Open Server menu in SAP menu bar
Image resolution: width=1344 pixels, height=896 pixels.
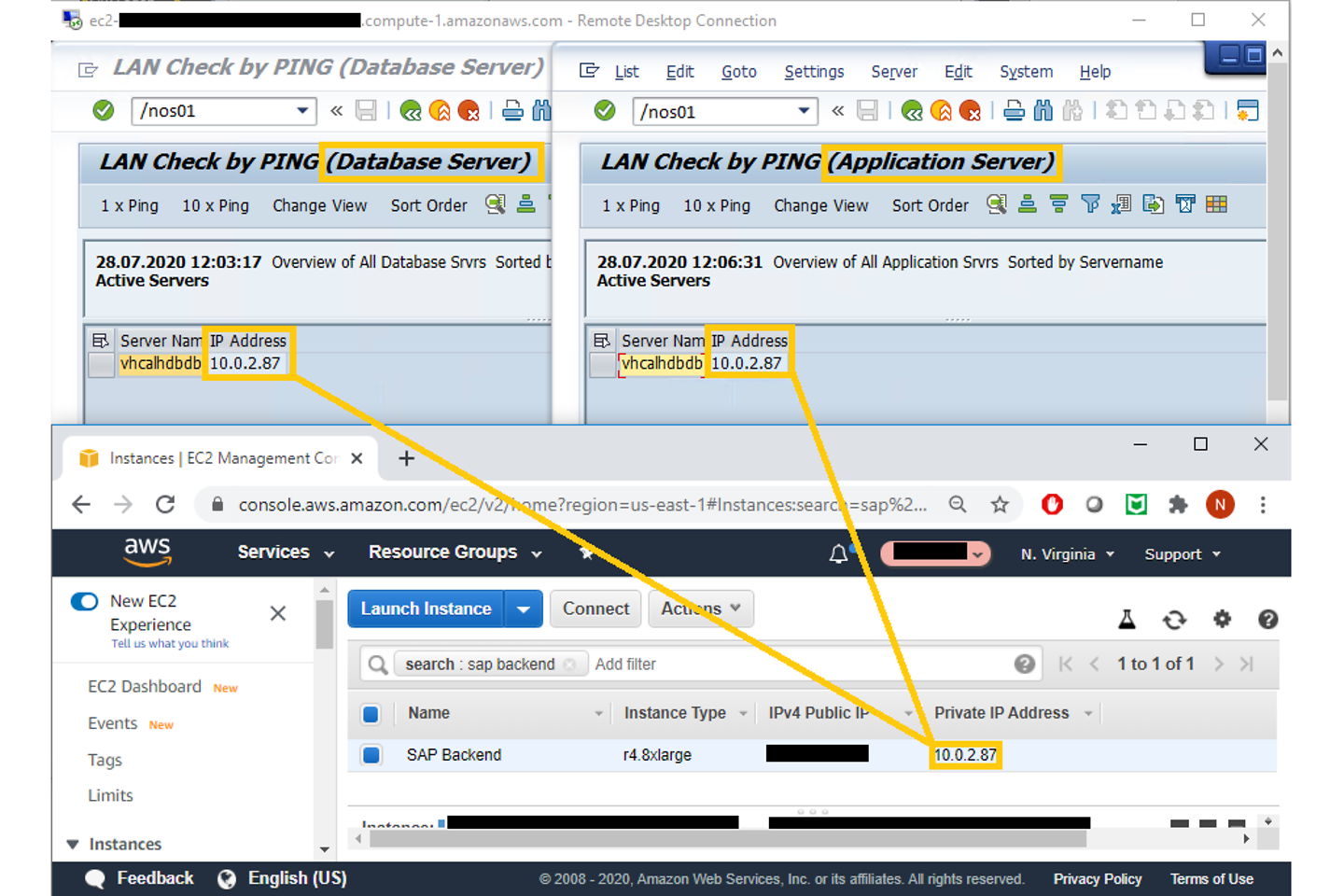pos(894,72)
